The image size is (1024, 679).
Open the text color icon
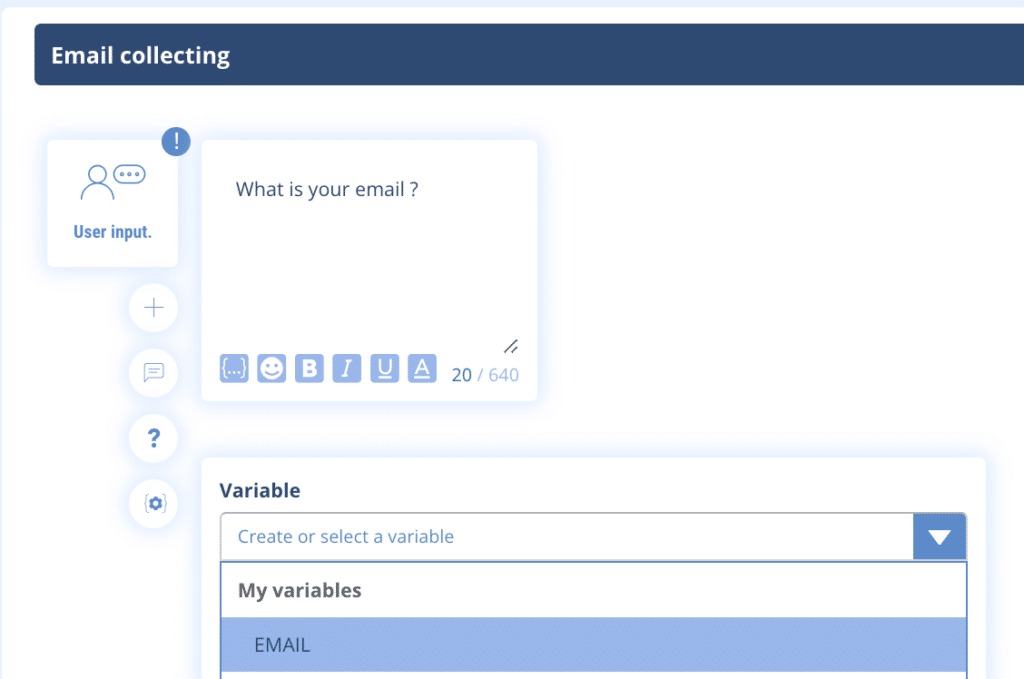422,368
